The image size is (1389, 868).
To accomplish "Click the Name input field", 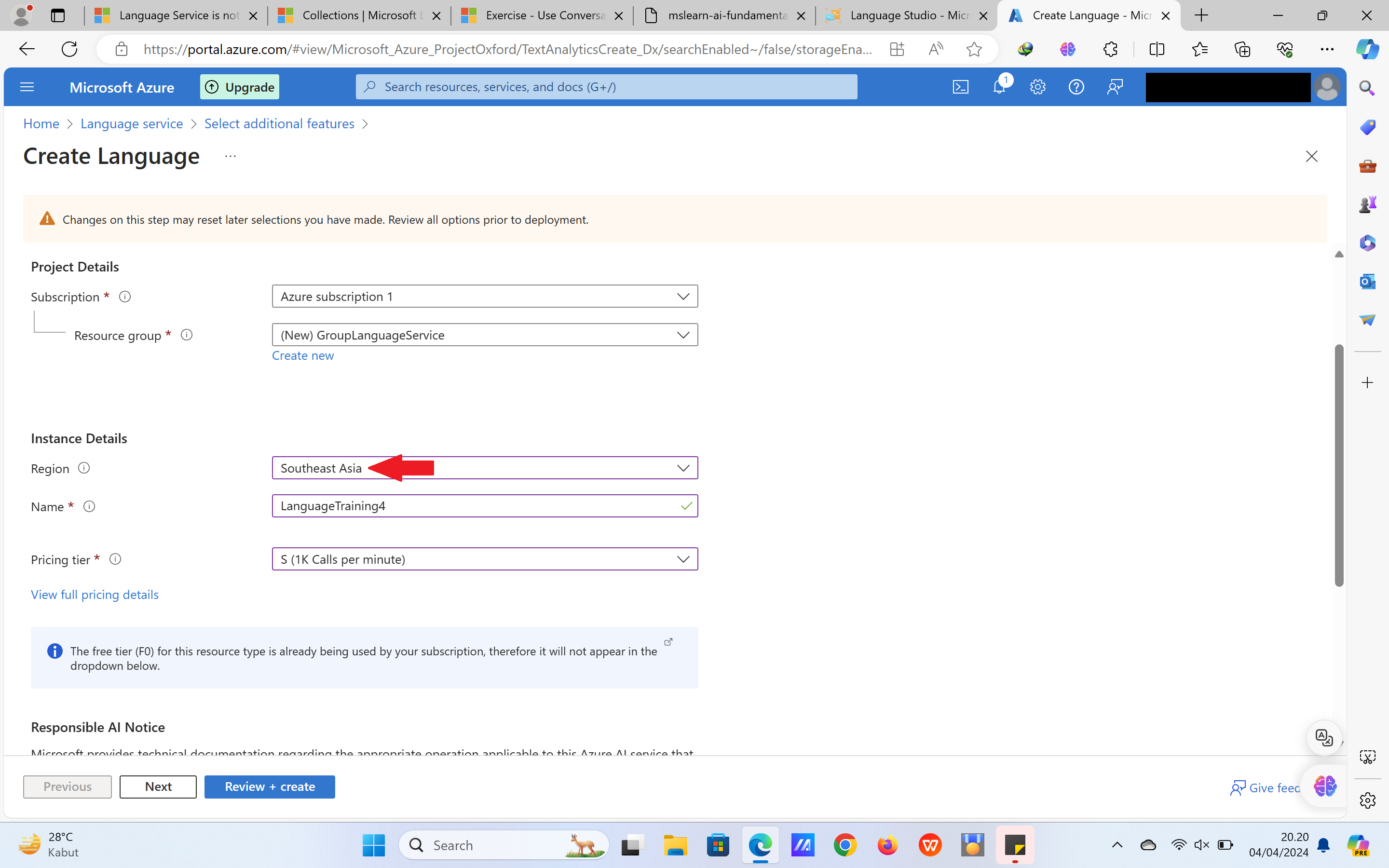I will [485, 506].
